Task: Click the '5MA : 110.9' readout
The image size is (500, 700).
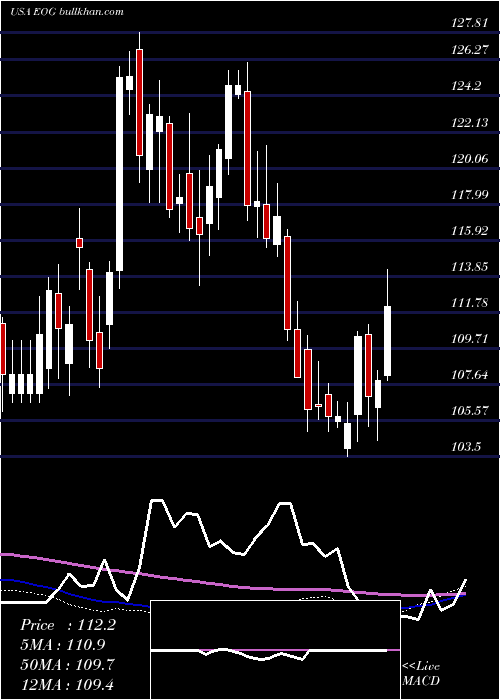Action: 62,644
